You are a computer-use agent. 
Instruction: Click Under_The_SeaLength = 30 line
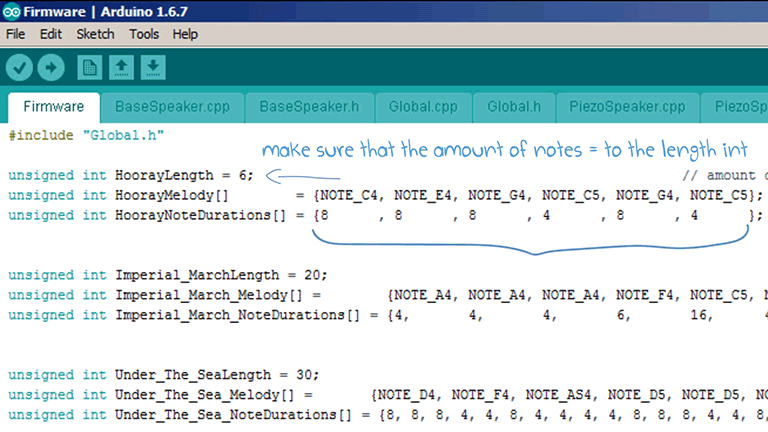tap(164, 375)
